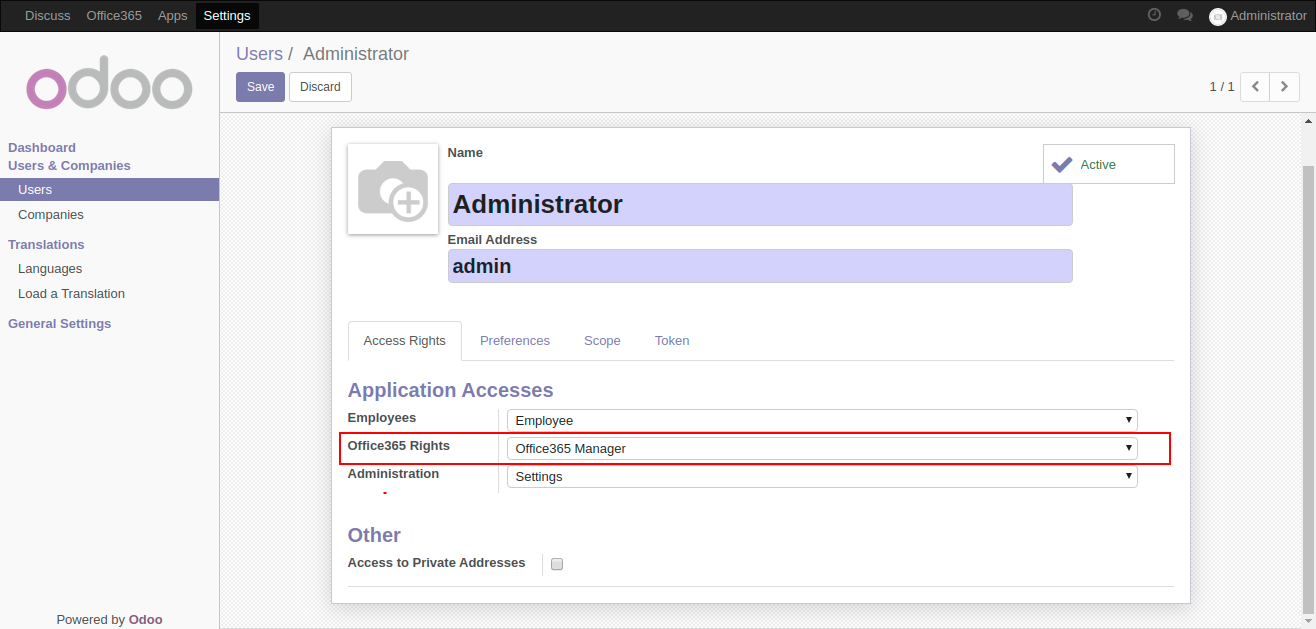Click the Application Accesses heading
Image resolution: width=1316 pixels, height=629 pixels.
point(450,390)
